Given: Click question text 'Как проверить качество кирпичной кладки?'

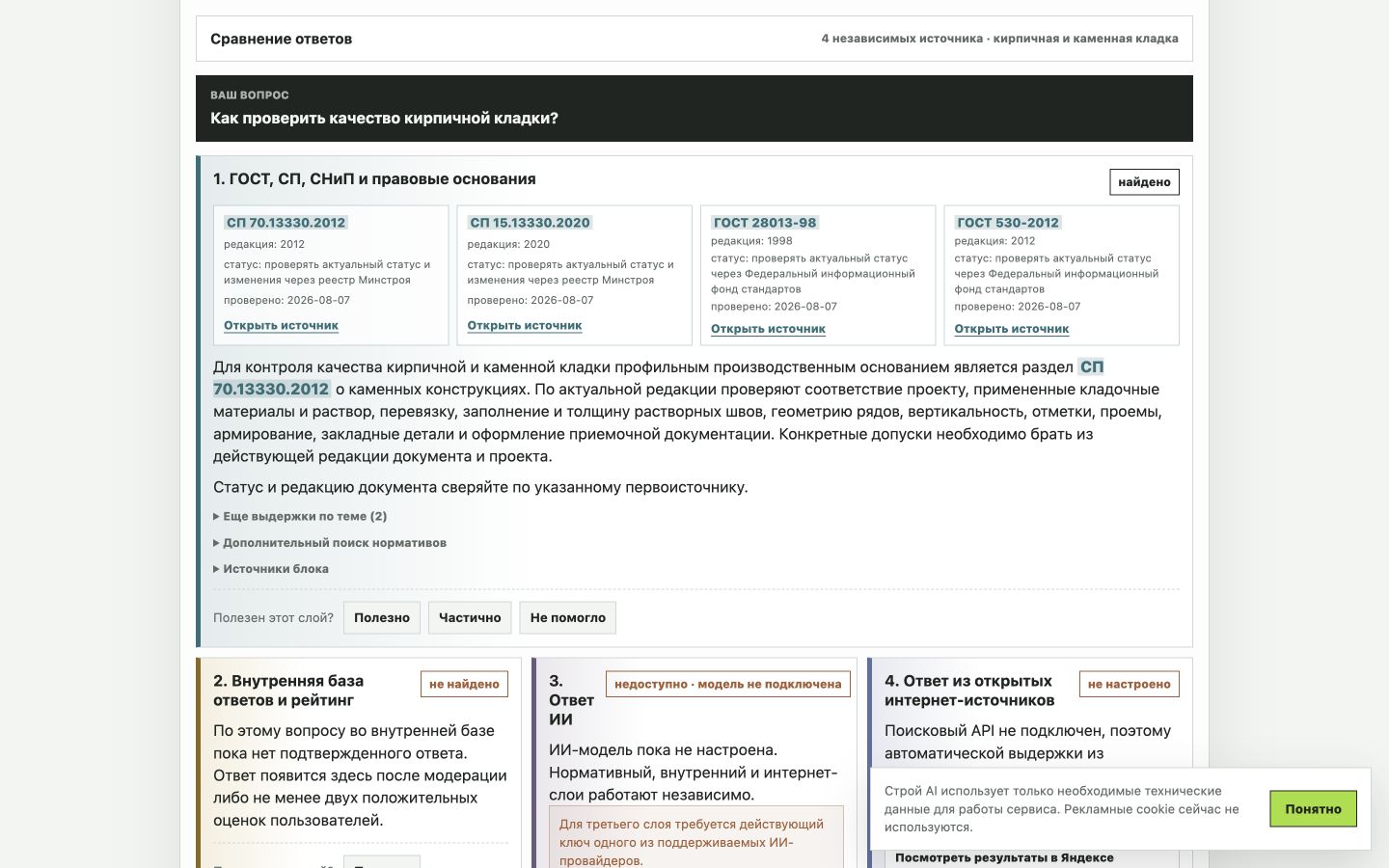Looking at the screenshot, I should pyautogui.click(x=384, y=119).
